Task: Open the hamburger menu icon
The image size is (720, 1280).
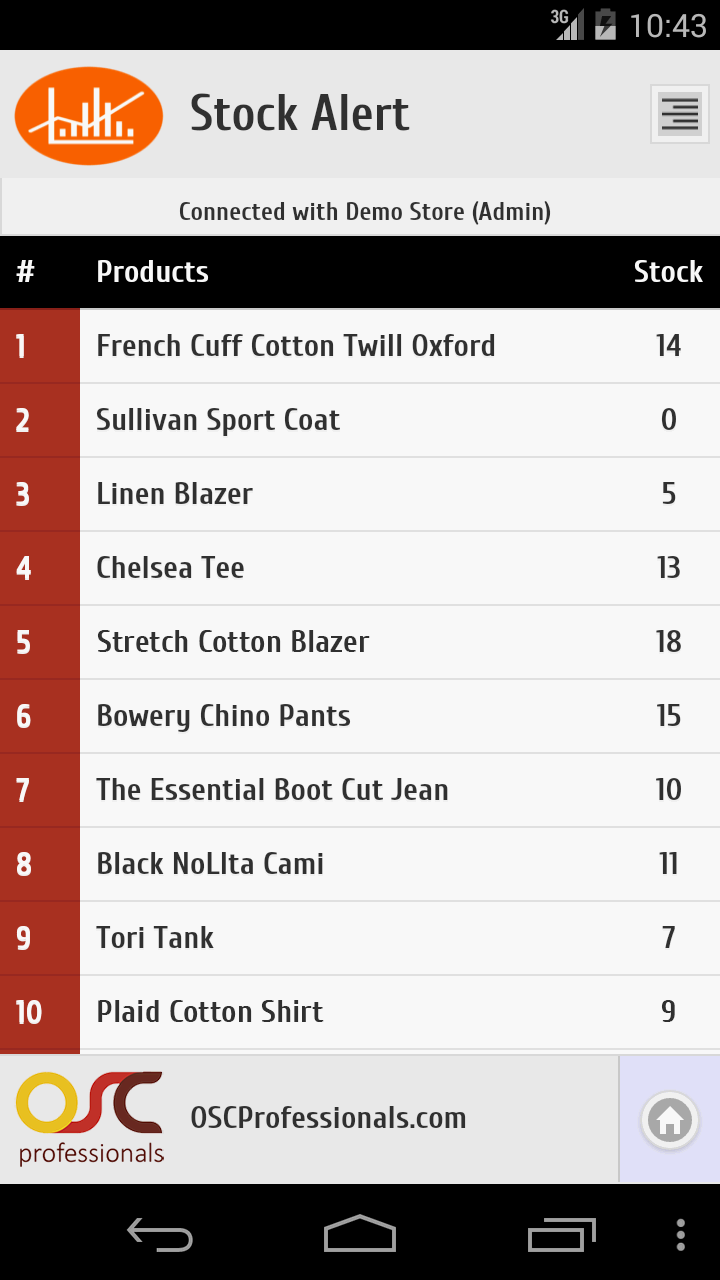Action: 680,114
